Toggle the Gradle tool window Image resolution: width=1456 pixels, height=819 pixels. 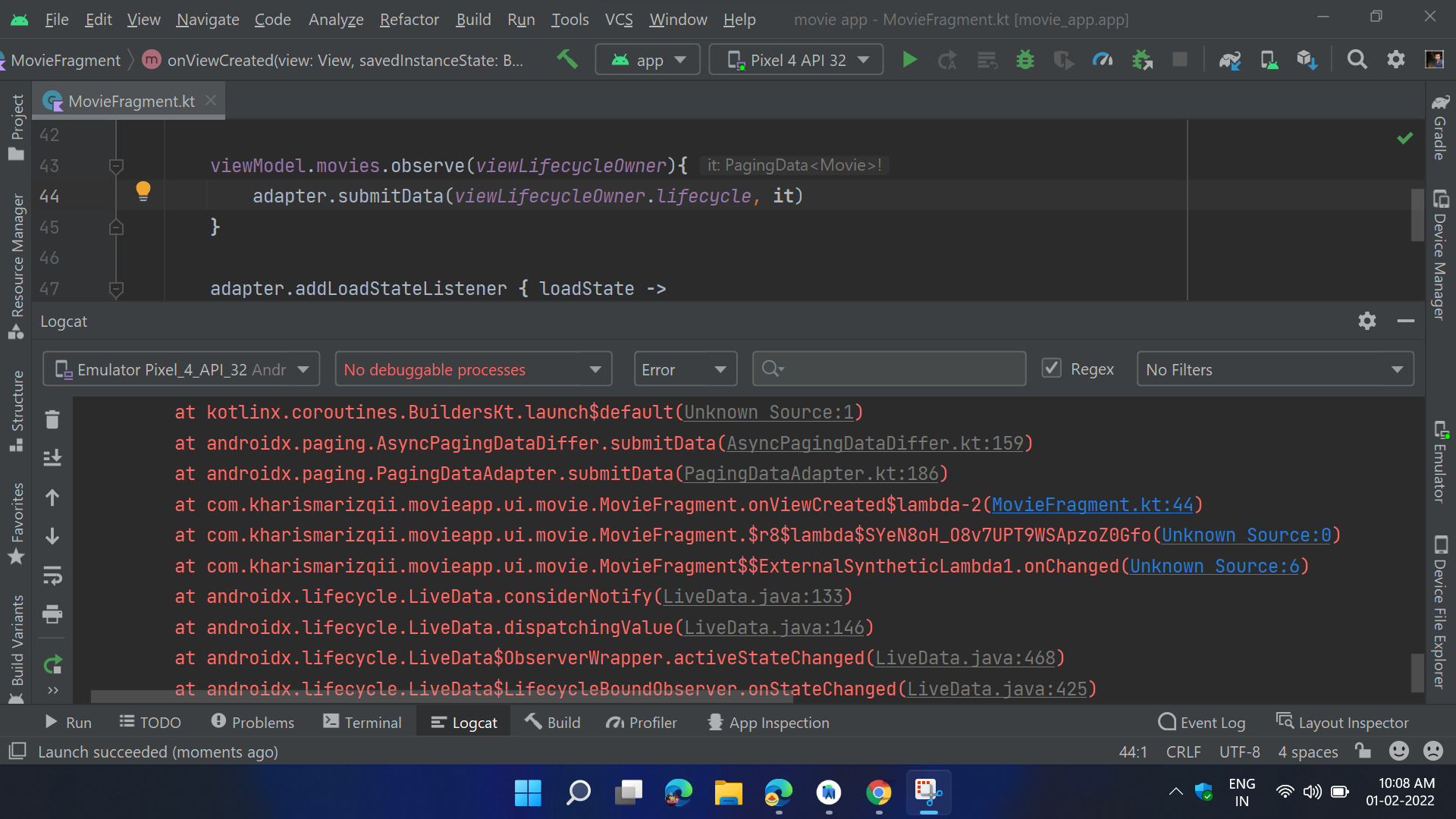tap(1440, 127)
